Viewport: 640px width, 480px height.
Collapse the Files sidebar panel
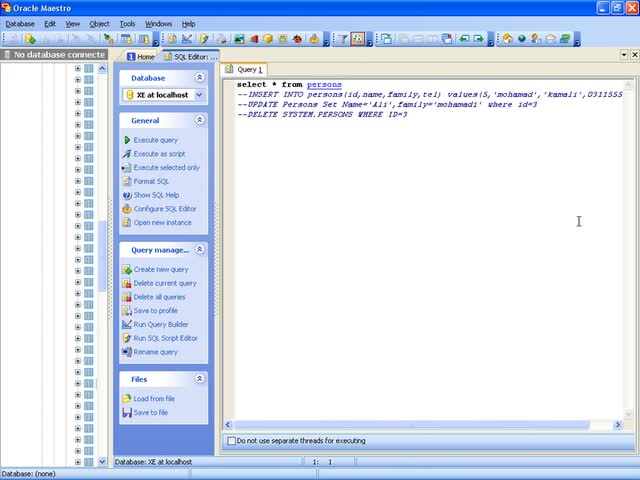(x=200, y=378)
